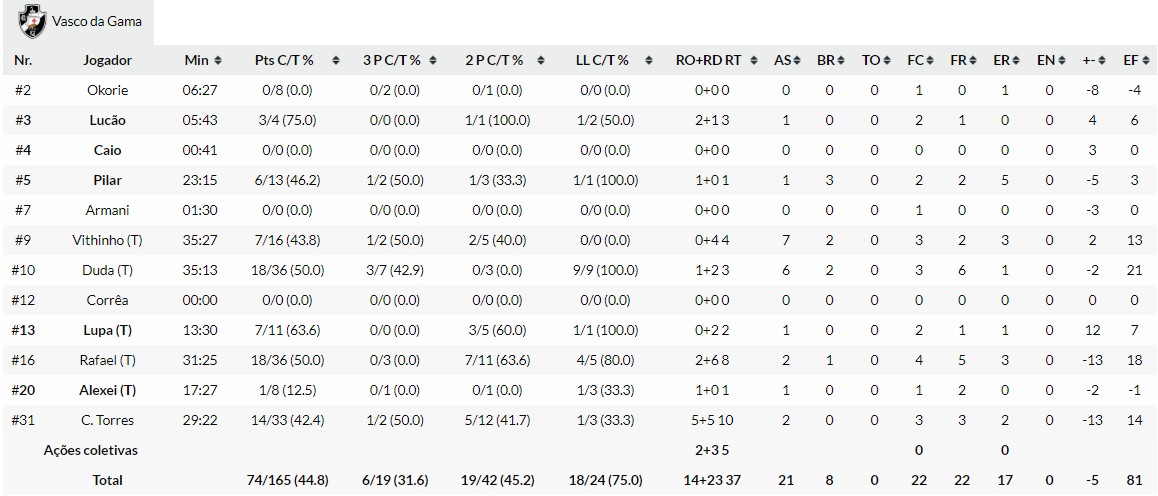Sort by TO column sort arrows

click(x=885, y=61)
